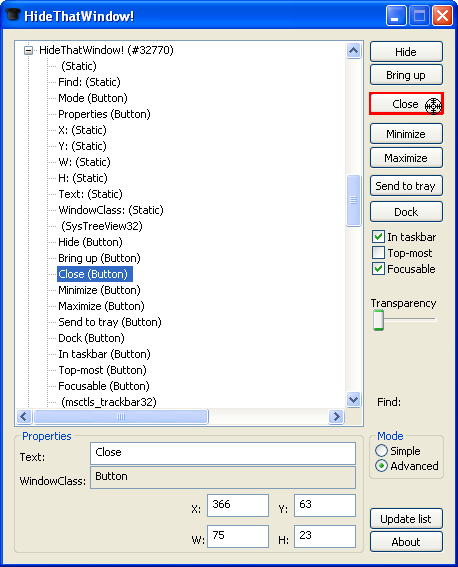Select the (SysTreeView32) tree entry
Viewport: 458px width, 567px height.
tap(102, 226)
